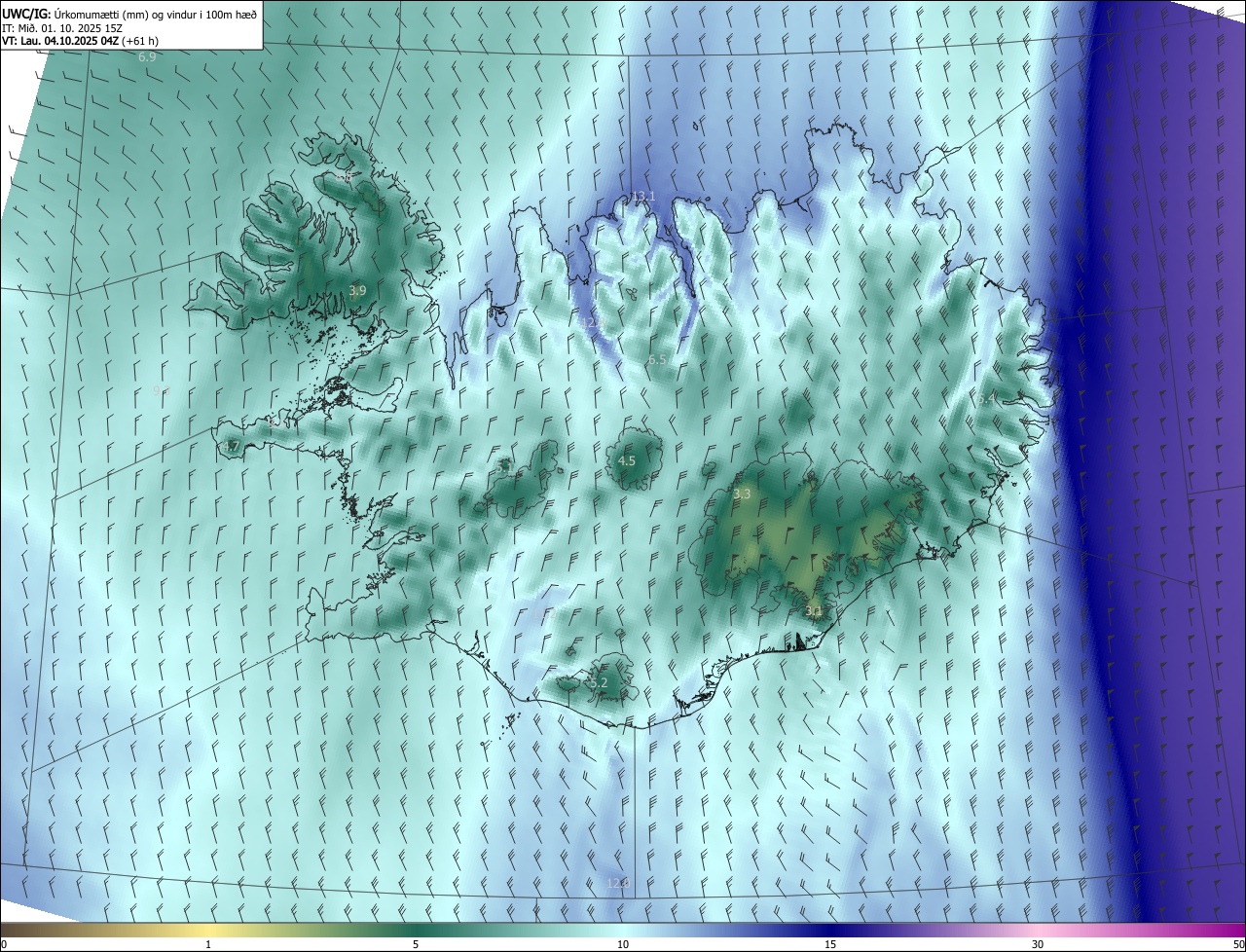Click the 13.1 value on north coast
The width and height of the screenshot is (1246, 952).
[643, 197]
